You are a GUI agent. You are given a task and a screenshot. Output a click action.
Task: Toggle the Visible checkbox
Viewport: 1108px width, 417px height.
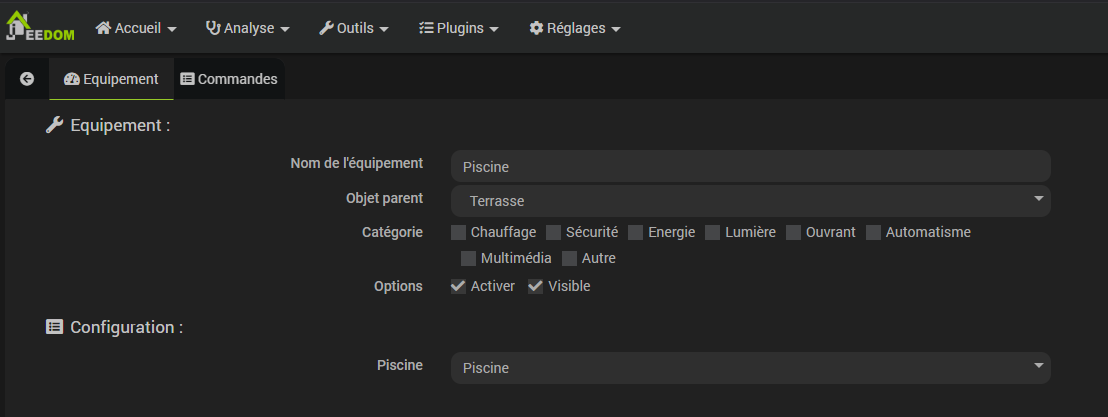click(x=536, y=286)
